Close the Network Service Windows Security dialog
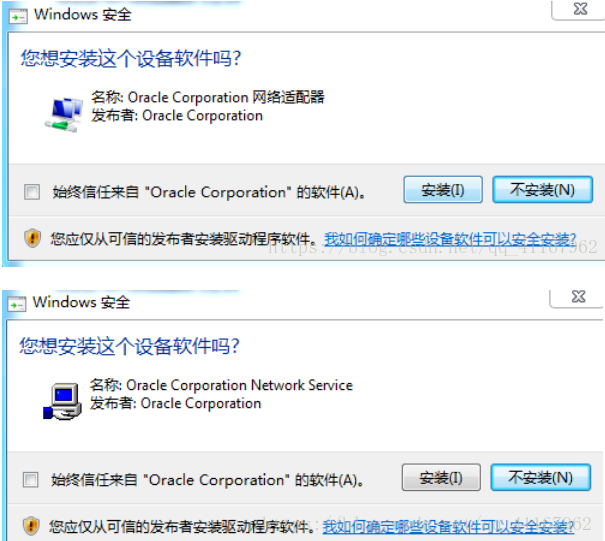Image resolution: width=605 pixels, height=541 pixels. (578, 297)
